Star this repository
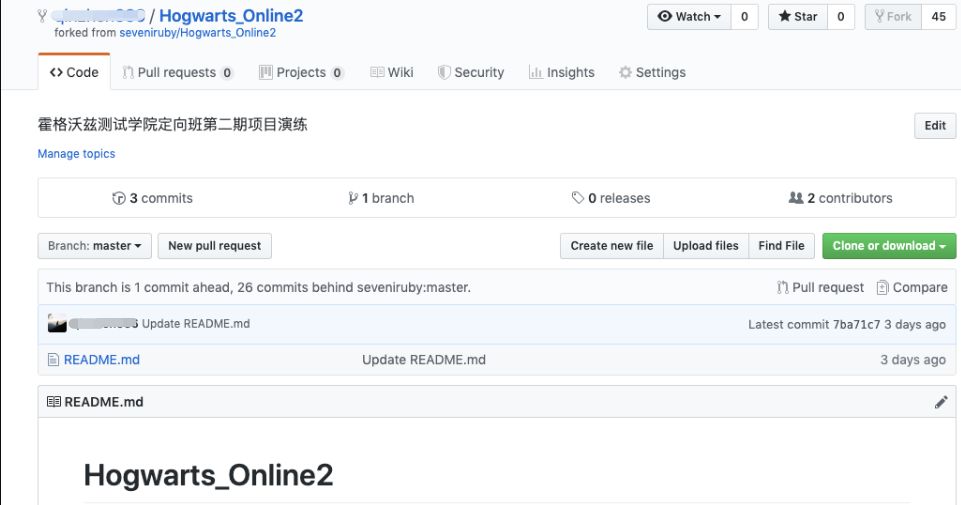The image size is (961, 505). 798,17
